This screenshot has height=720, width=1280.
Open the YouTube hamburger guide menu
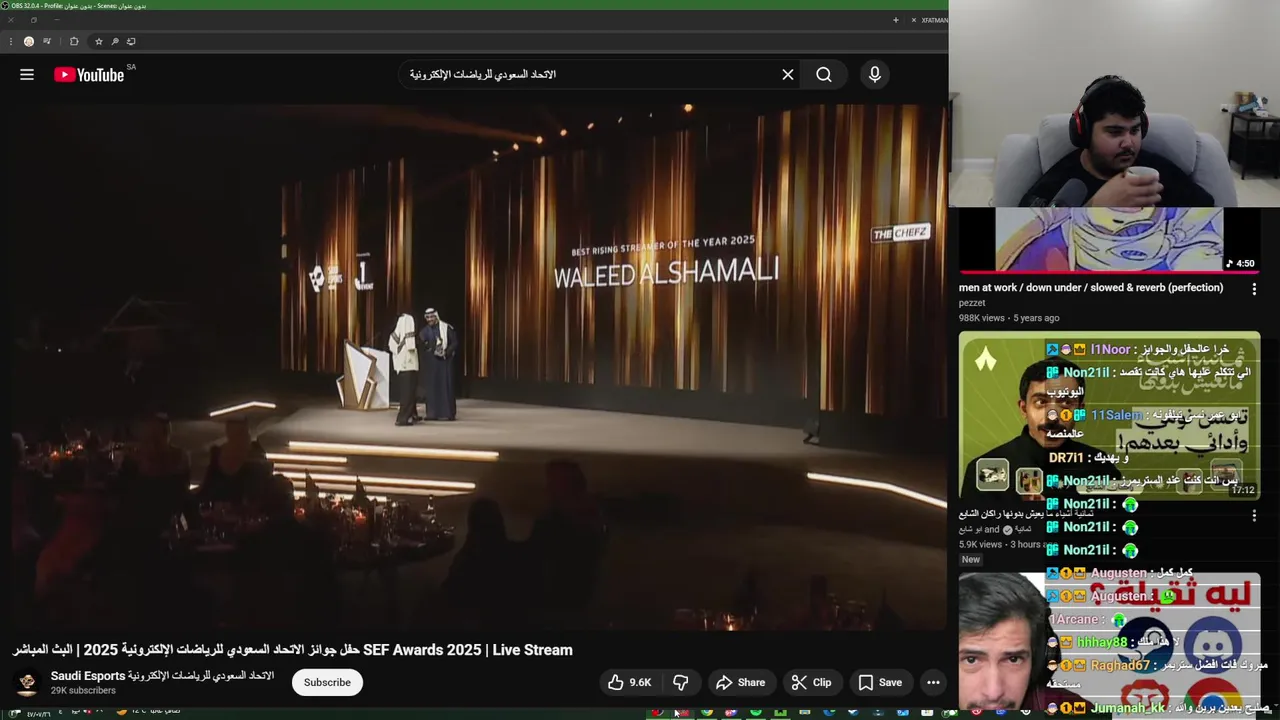pyautogui.click(x=27, y=75)
